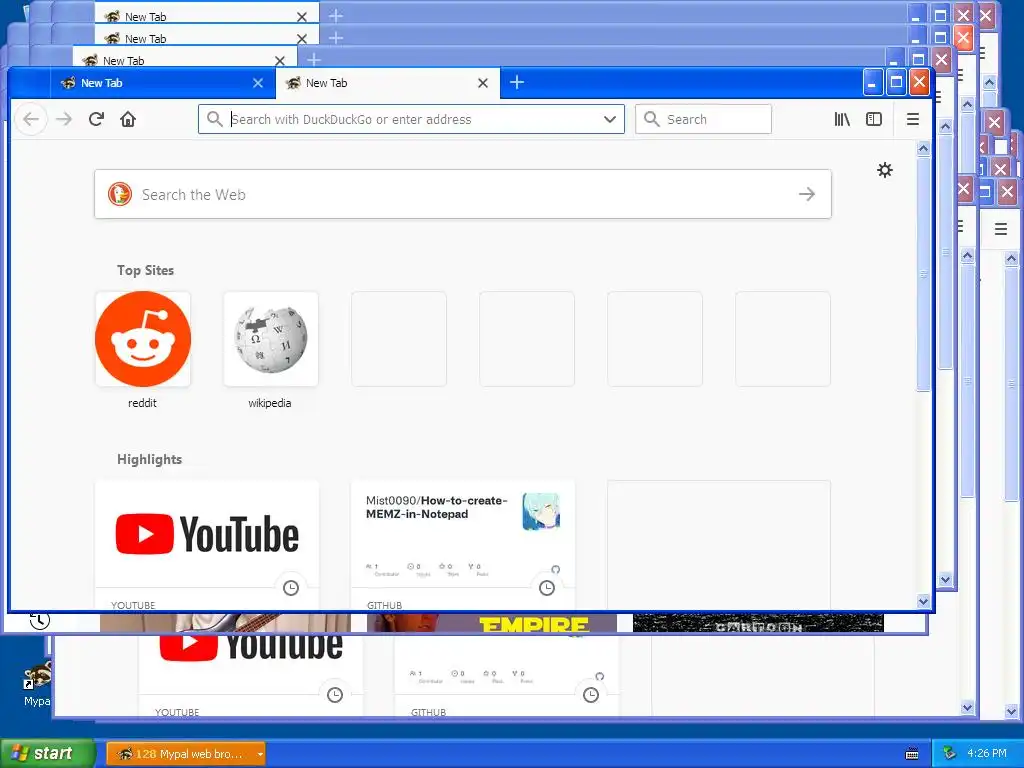Click the 4:26 PM system clock
The height and width of the screenshot is (768, 1024).
pyautogui.click(x=987, y=753)
